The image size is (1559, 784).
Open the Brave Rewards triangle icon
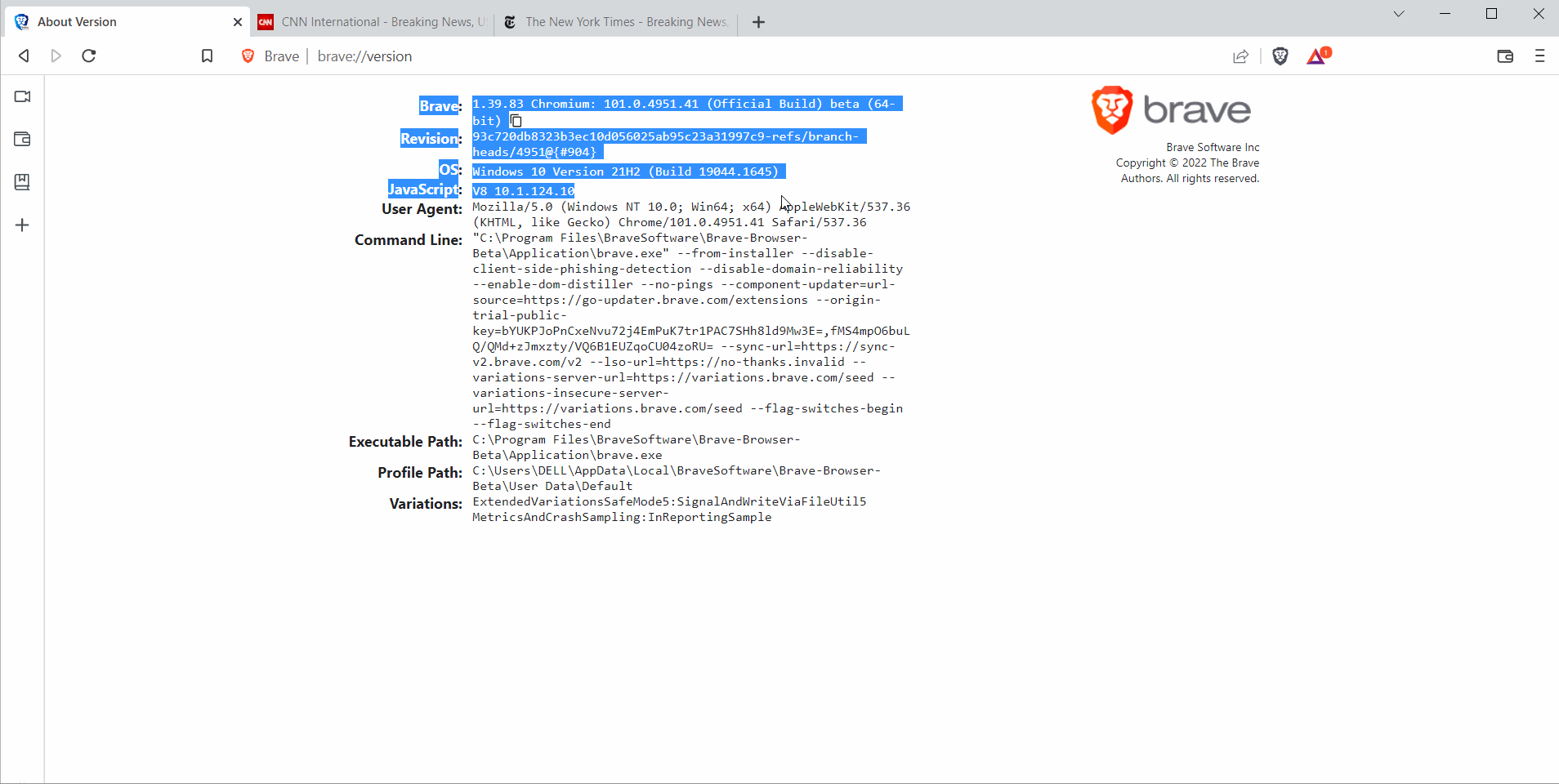click(x=1318, y=56)
